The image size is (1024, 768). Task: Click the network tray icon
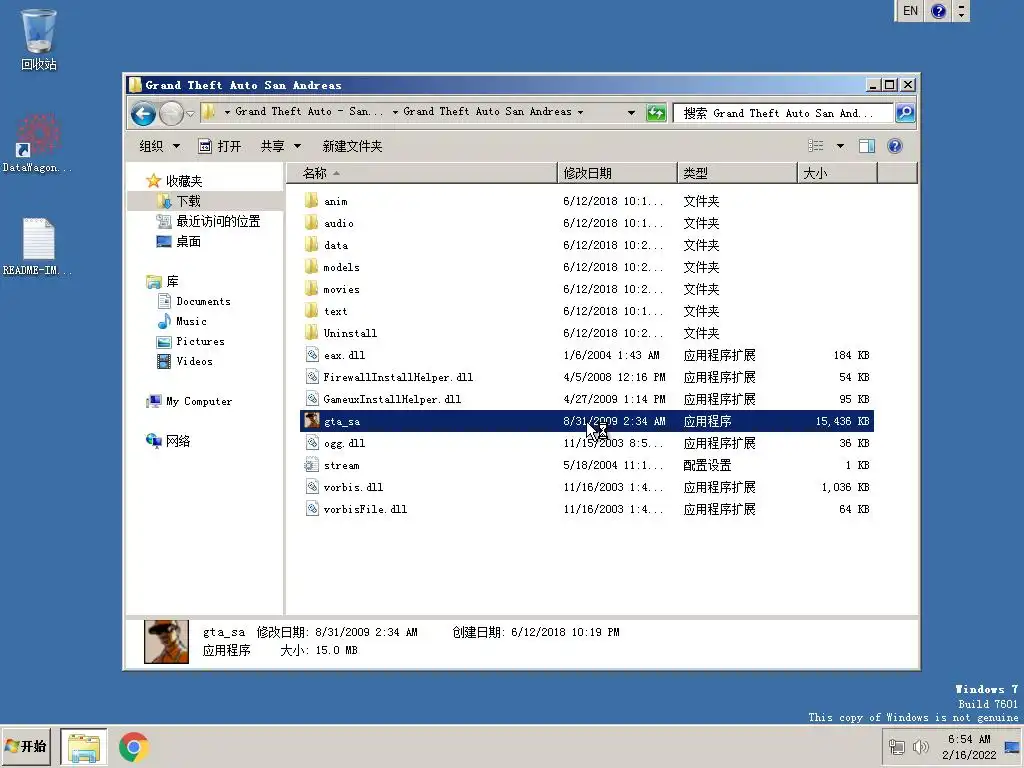(x=897, y=746)
